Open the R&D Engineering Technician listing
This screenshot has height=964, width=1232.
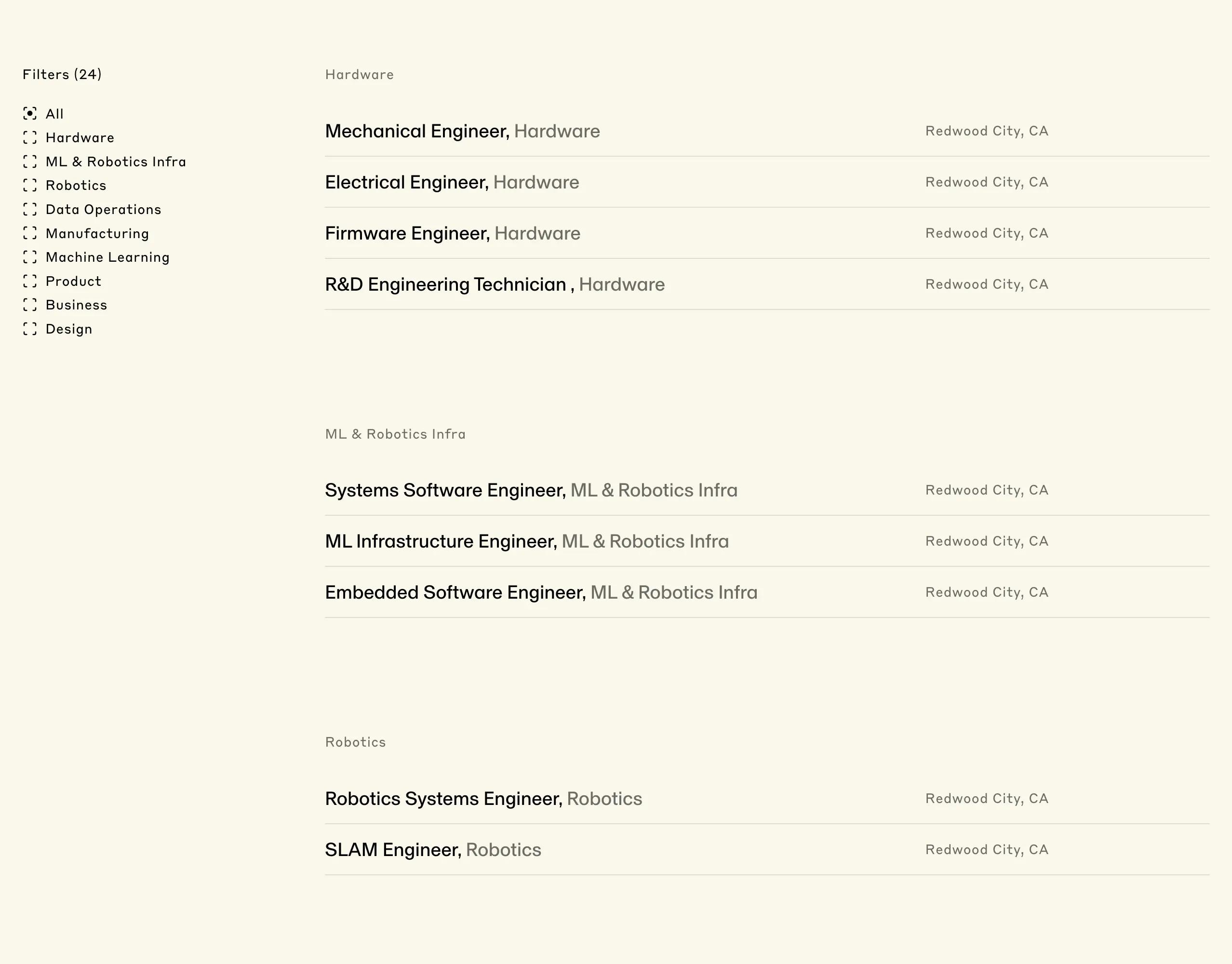point(767,284)
